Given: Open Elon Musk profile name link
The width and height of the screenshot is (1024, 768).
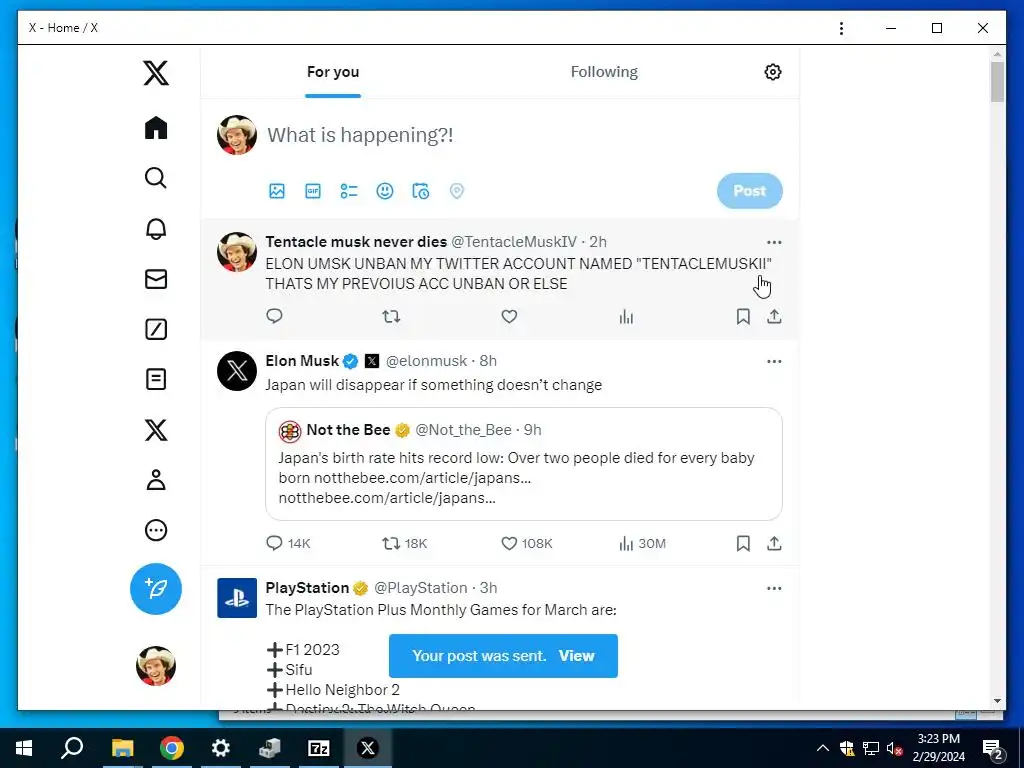Looking at the screenshot, I should [302, 360].
